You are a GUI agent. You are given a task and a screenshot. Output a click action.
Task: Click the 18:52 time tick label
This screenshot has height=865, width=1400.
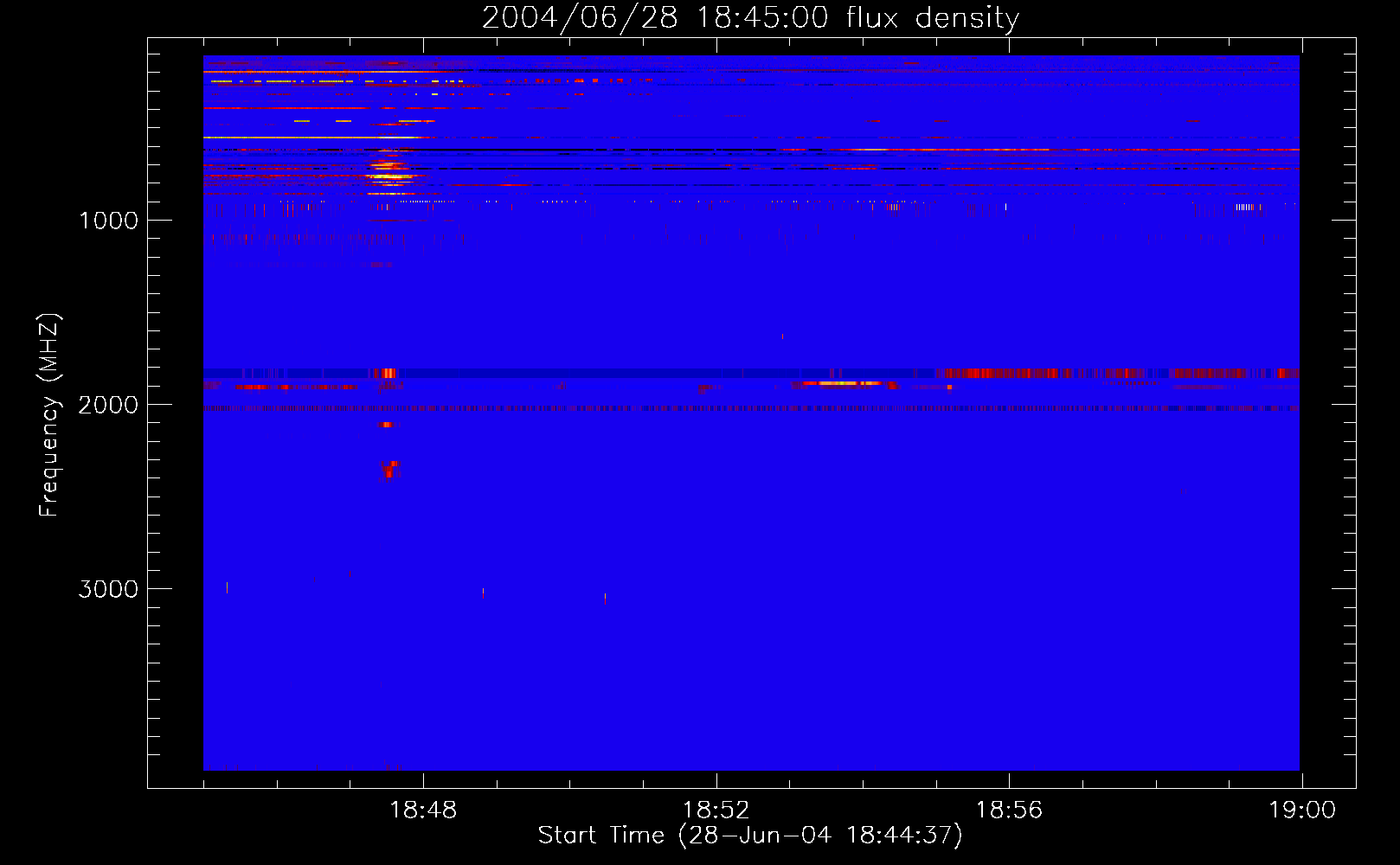[716, 811]
